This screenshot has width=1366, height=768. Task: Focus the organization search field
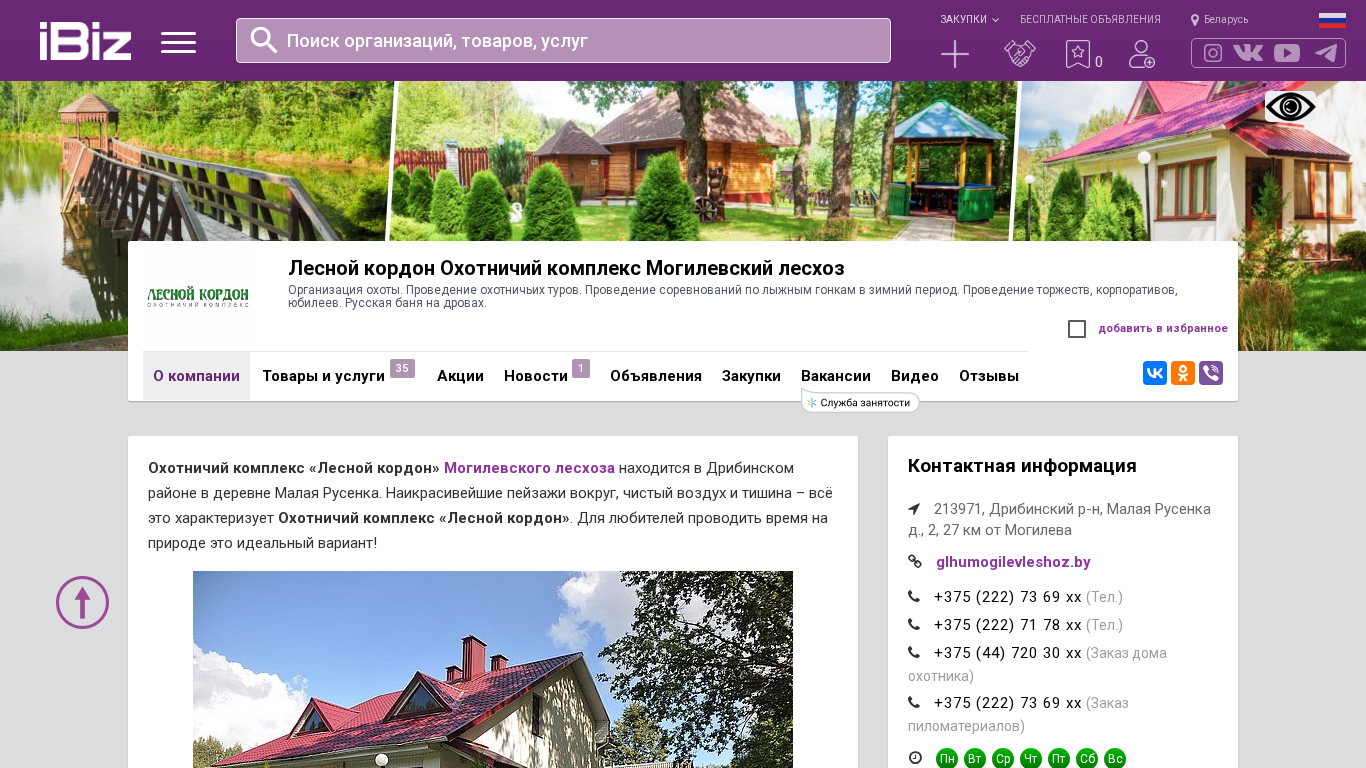pos(563,40)
